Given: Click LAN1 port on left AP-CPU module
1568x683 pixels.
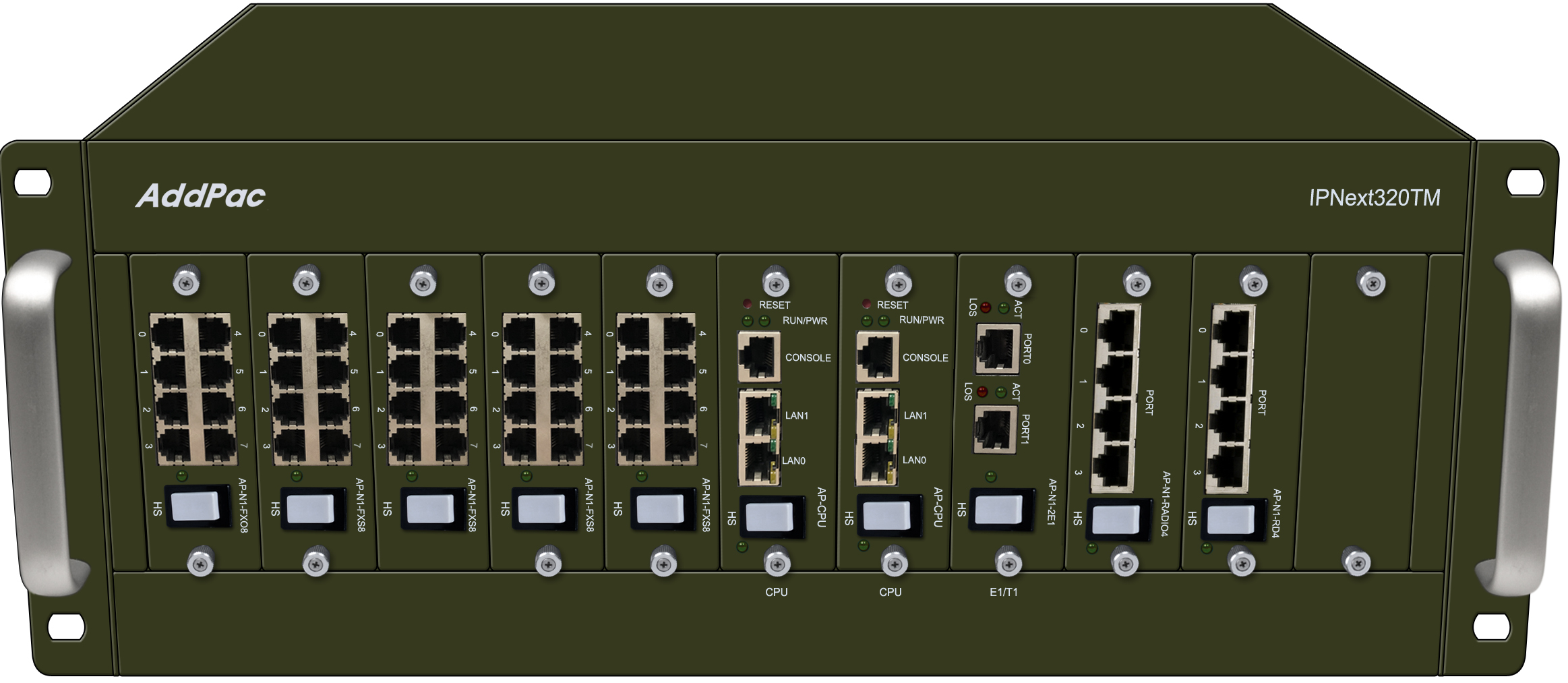Looking at the screenshot, I should (x=760, y=415).
